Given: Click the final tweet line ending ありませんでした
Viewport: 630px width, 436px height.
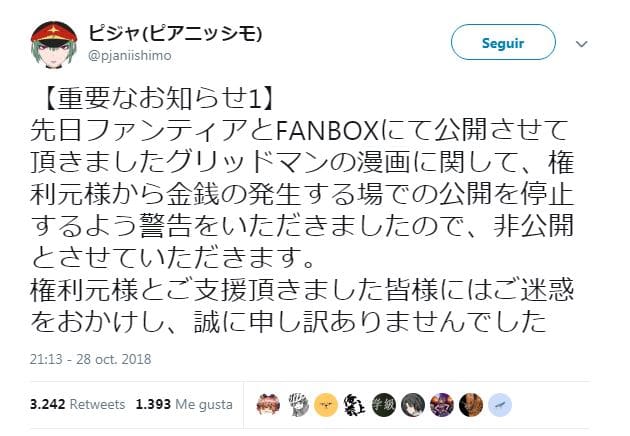Looking at the screenshot, I should tap(288, 322).
